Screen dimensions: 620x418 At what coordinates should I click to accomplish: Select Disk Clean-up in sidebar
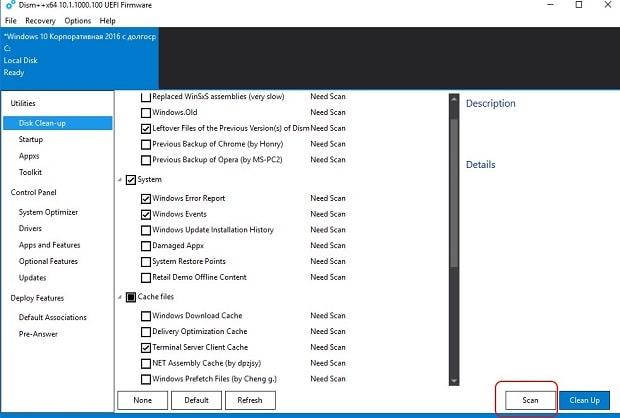point(58,123)
